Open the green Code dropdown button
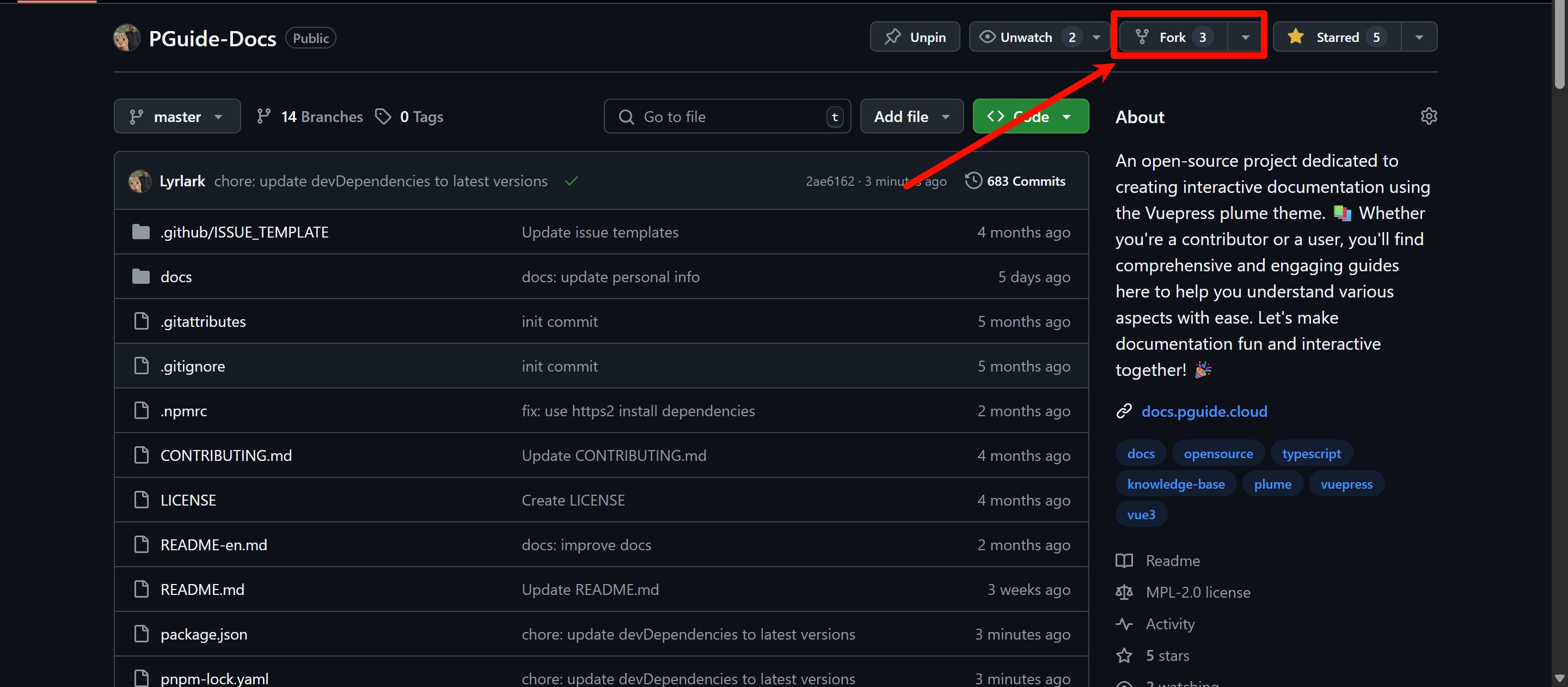Viewport: 1568px width, 687px height. click(1030, 117)
